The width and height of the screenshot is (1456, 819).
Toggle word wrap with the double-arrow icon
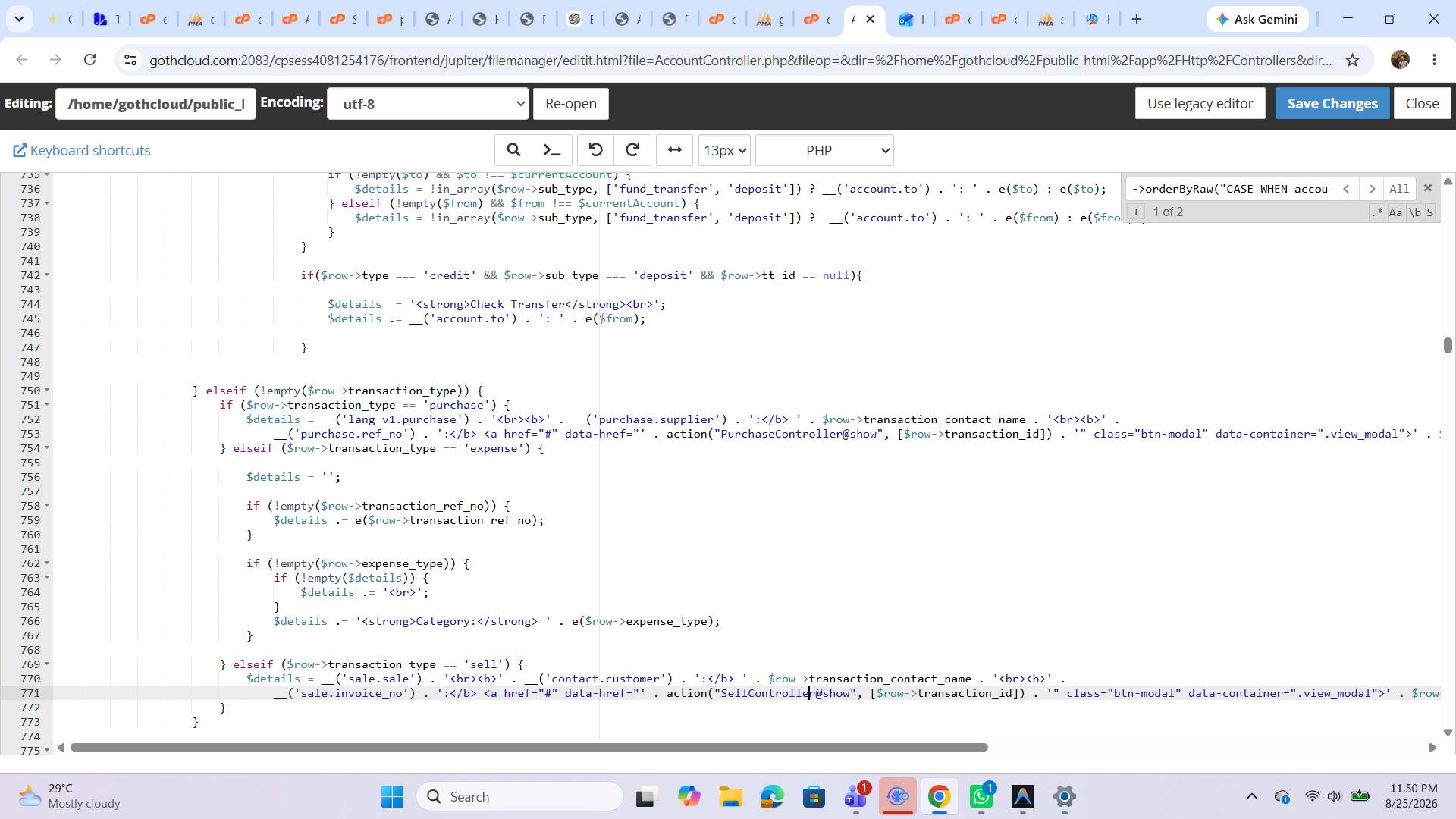pos(674,150)
